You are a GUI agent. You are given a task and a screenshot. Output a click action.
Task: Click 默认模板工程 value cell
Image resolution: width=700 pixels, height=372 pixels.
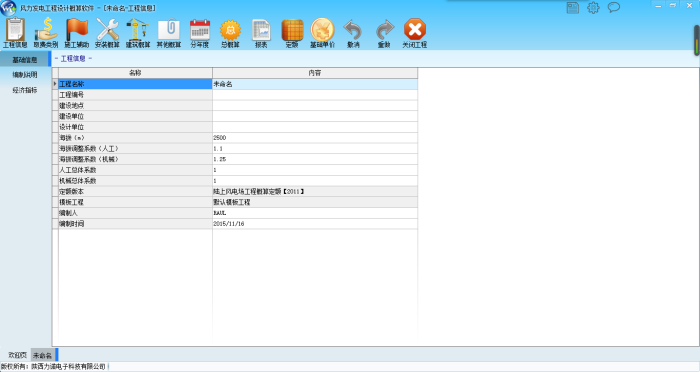pos(315,202)
